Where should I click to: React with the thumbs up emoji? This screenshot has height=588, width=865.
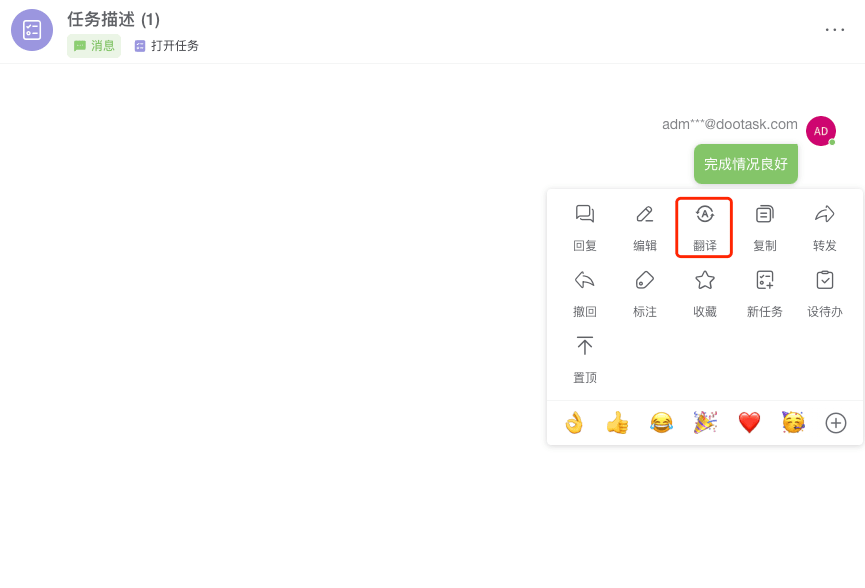point(617,423)
